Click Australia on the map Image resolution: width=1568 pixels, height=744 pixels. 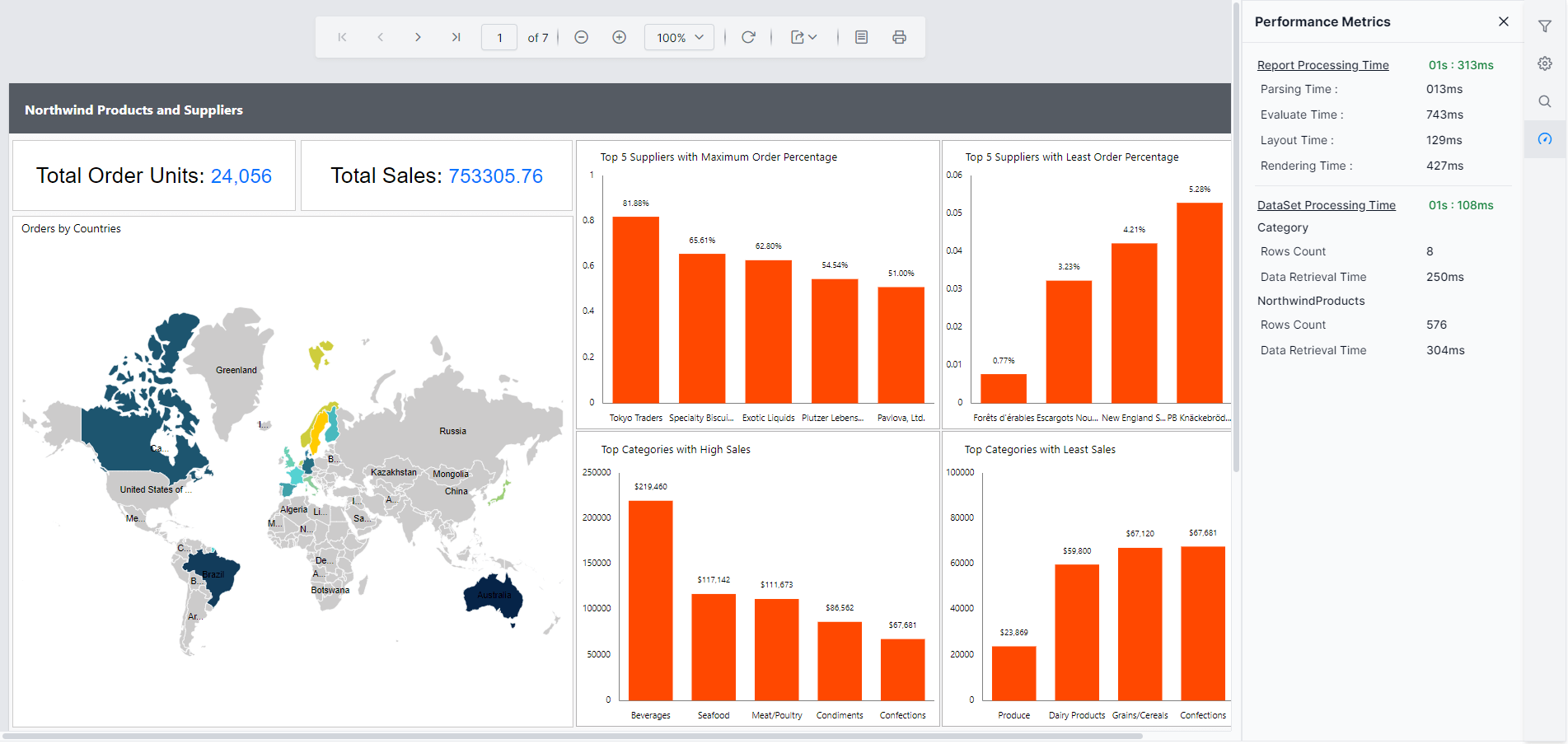[494, 597]
